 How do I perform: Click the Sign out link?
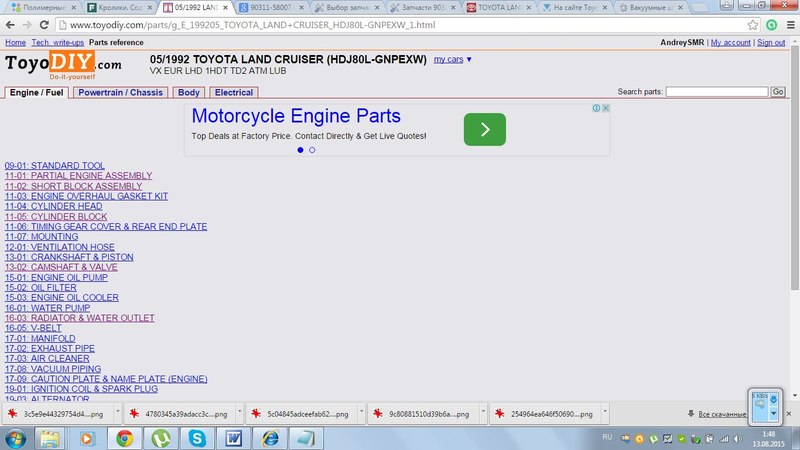pyautogui.click(x=771, y=43)
